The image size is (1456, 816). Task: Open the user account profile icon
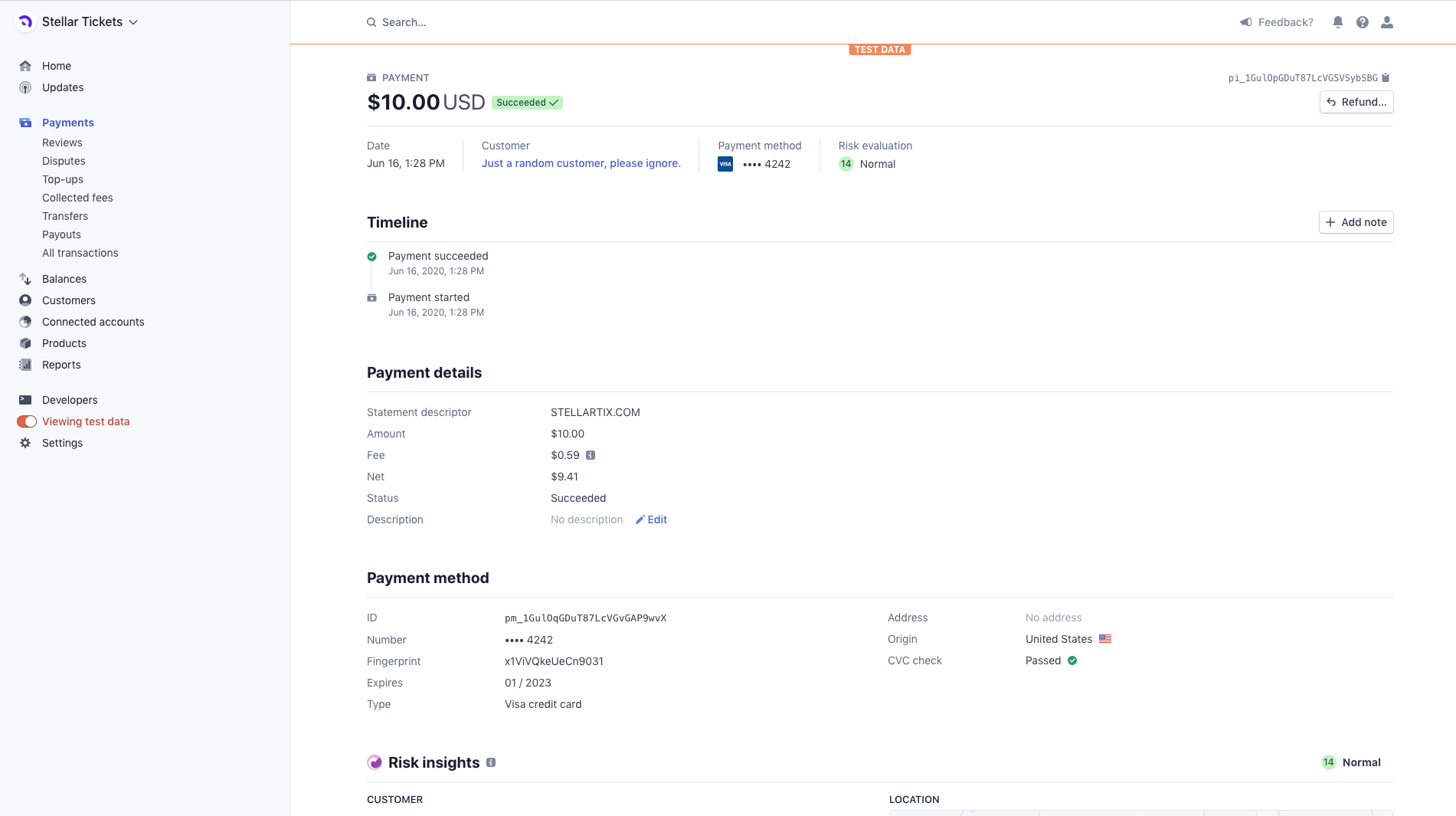(1387, 22)
